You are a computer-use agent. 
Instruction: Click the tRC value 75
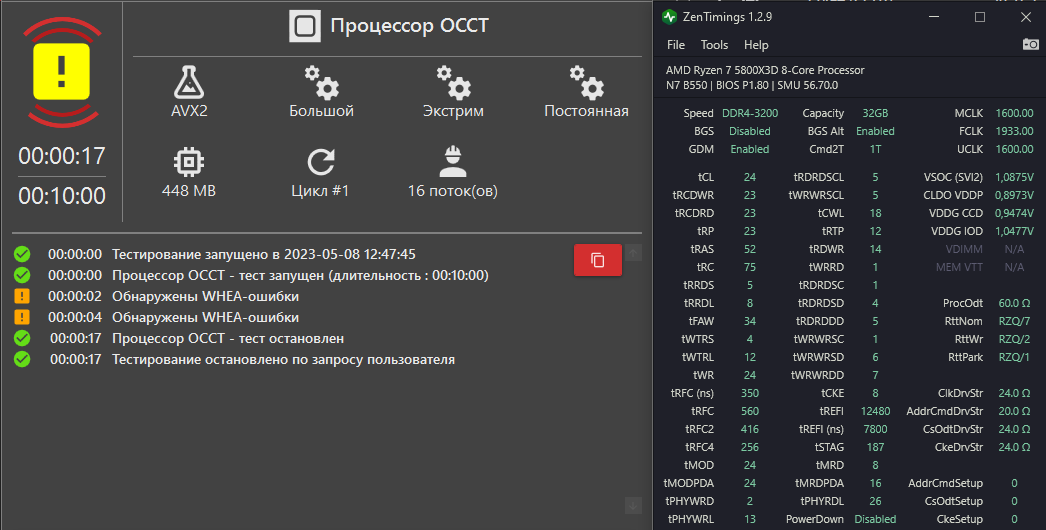750,267
